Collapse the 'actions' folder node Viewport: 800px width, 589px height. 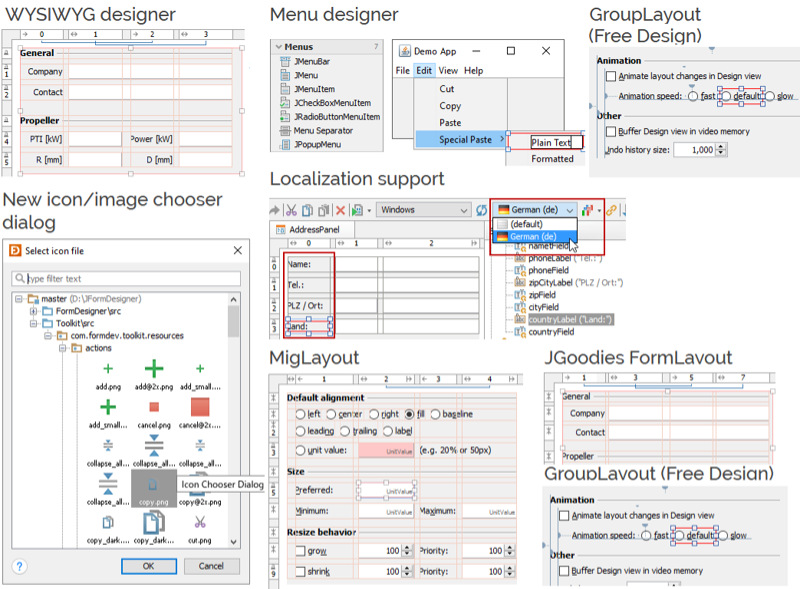(62, 348)
